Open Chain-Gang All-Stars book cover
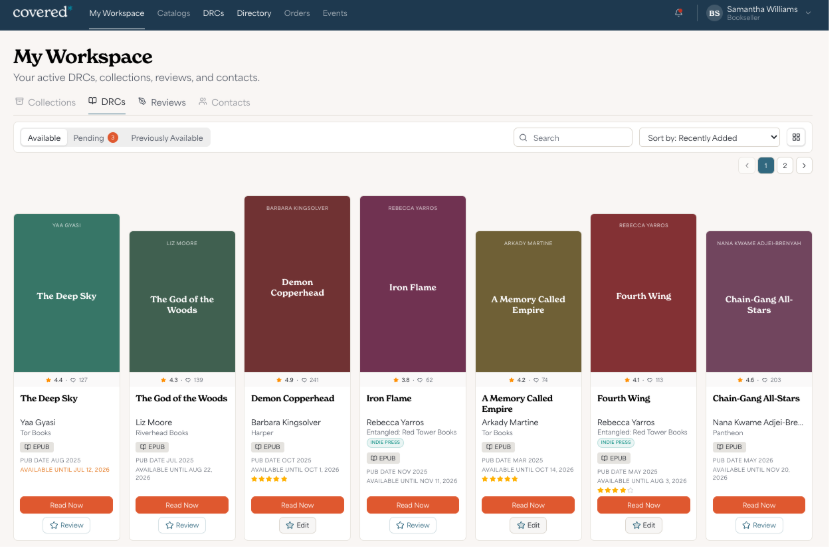 point(759,301)
